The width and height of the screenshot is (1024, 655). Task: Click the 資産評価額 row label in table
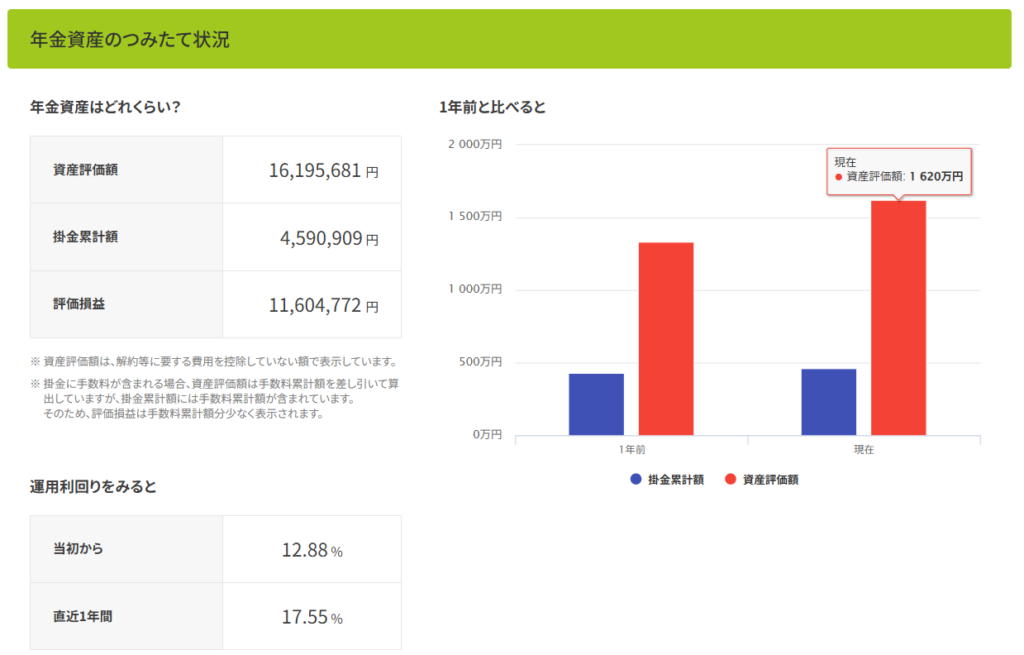point(86,170)
